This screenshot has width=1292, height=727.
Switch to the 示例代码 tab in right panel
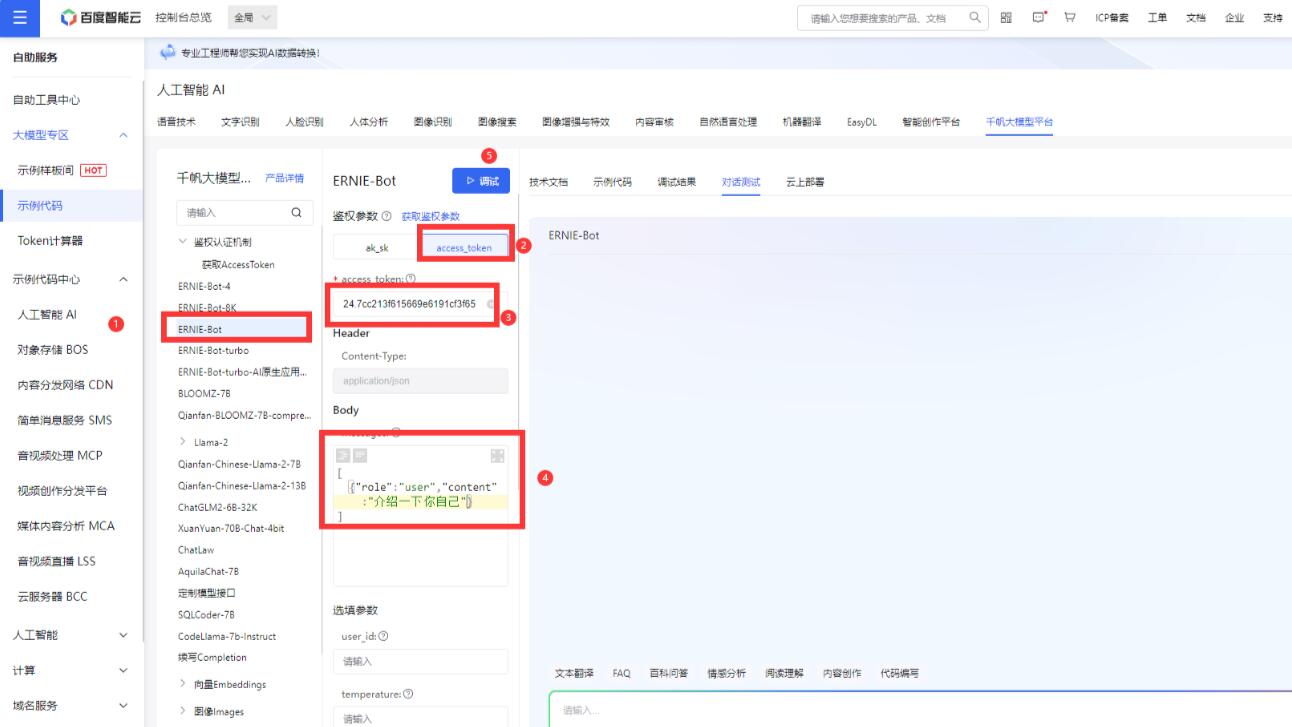(x=612, y=182)
